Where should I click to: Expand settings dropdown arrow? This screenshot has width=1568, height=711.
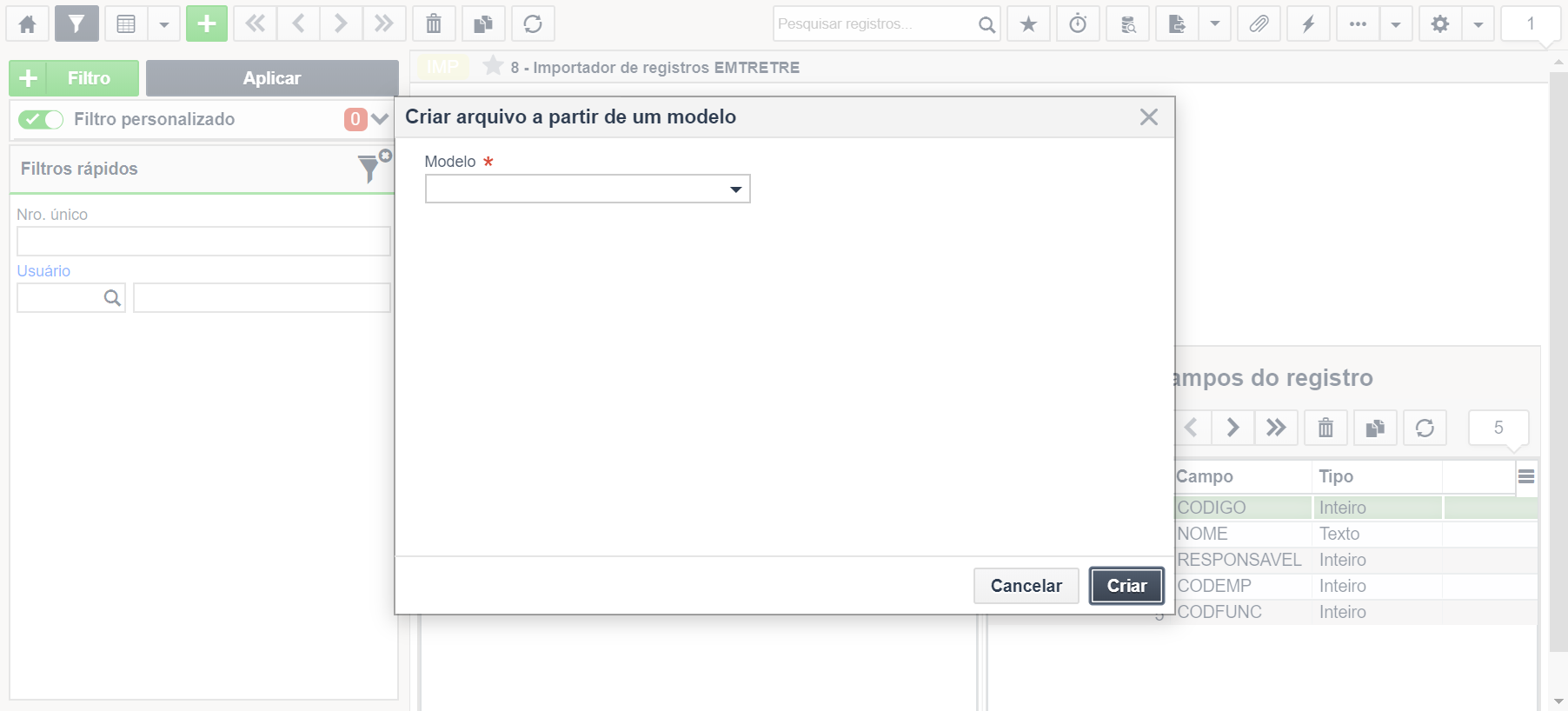[1478, 24]
